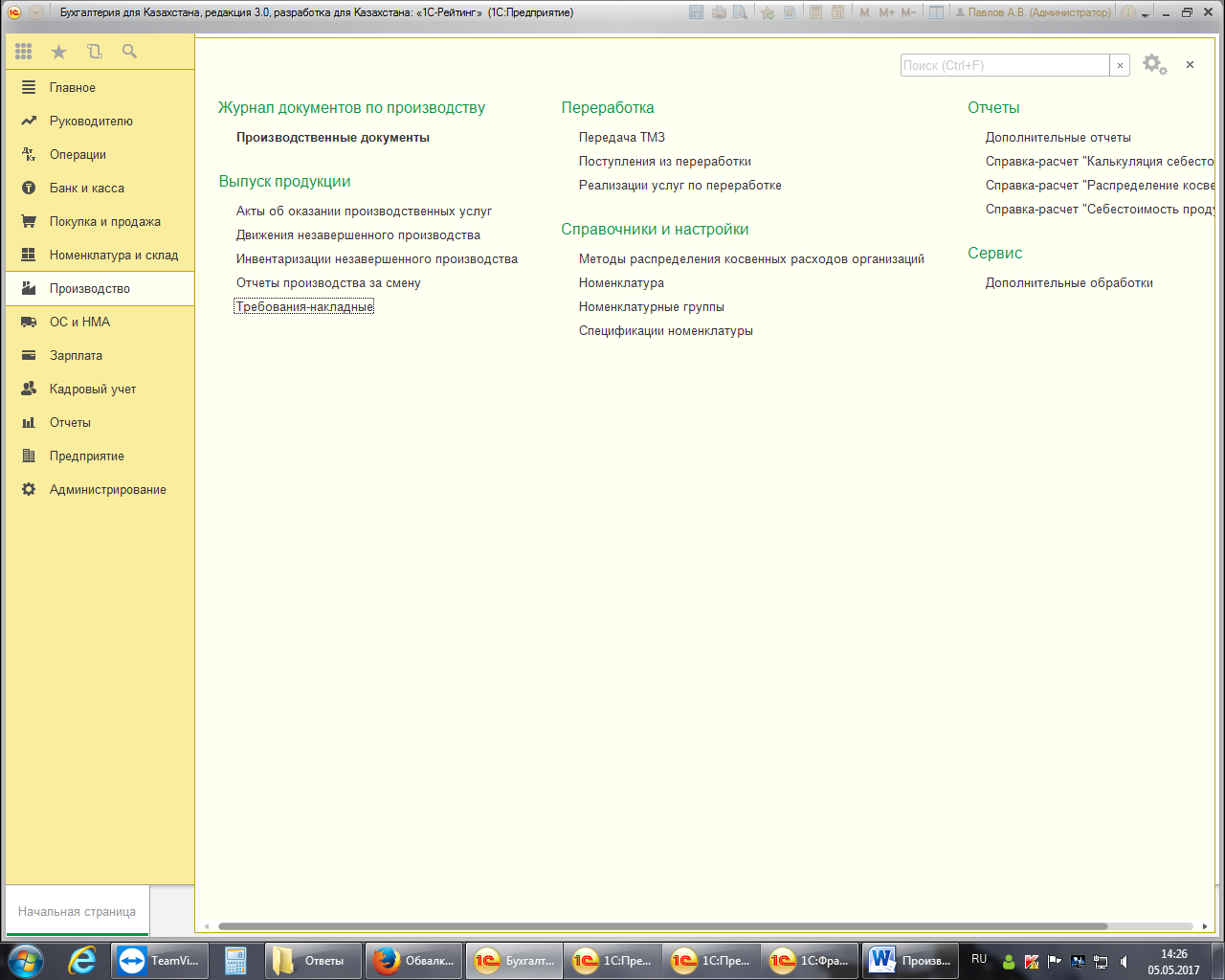
Task: Click the print preview icon in the title bar
Action: [742, 12]
